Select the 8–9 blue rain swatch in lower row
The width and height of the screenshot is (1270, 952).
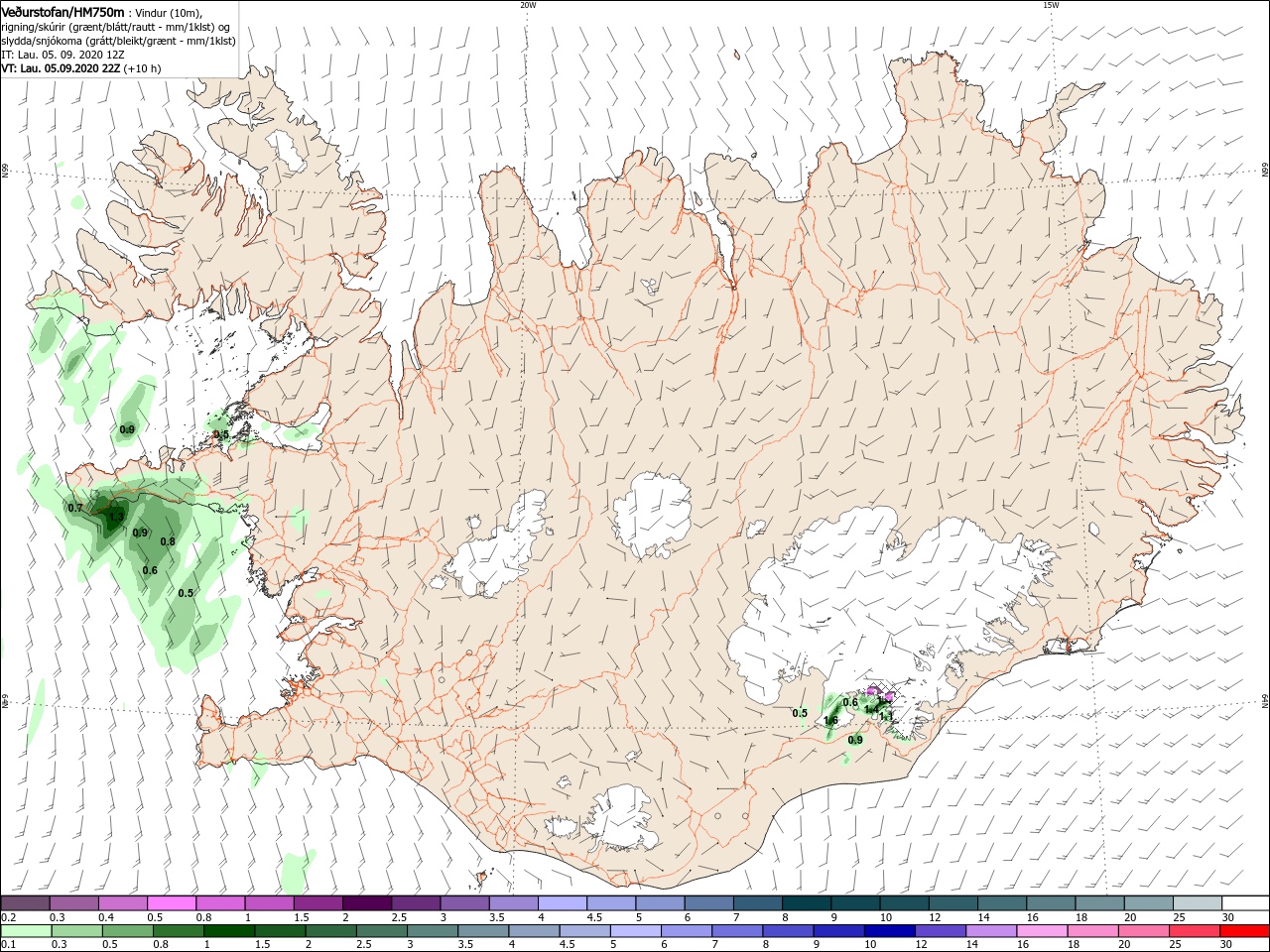click(787, 931)
